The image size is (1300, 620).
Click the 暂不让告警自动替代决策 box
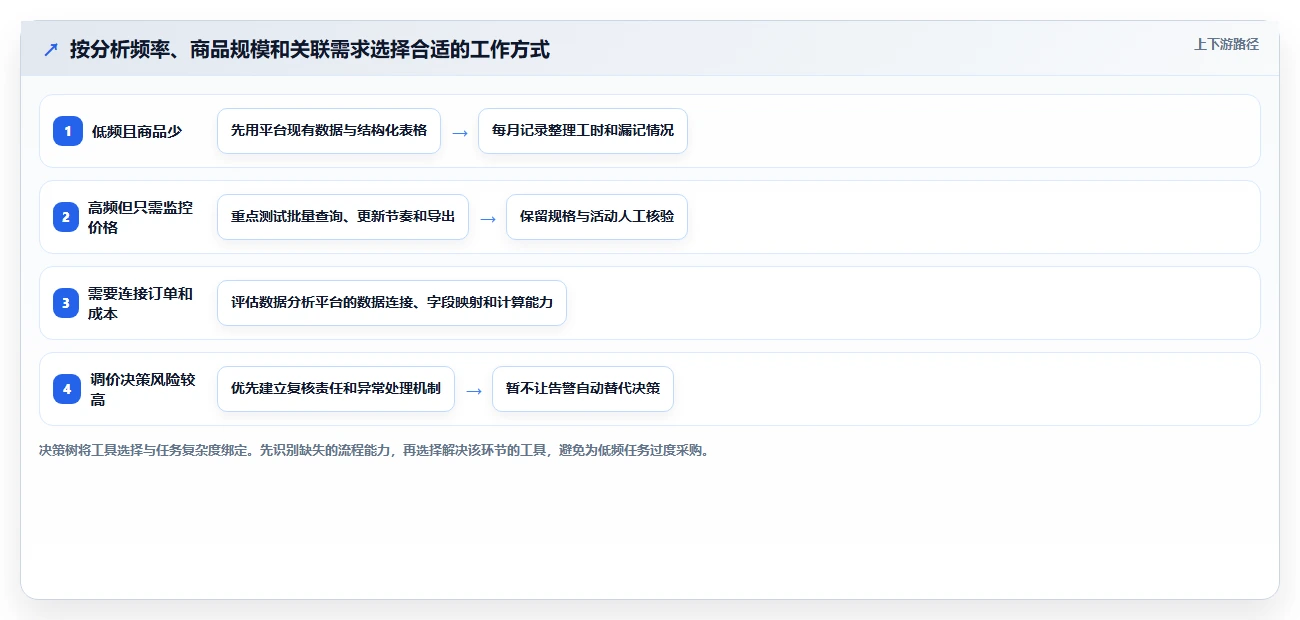click(x=583, y=389)
